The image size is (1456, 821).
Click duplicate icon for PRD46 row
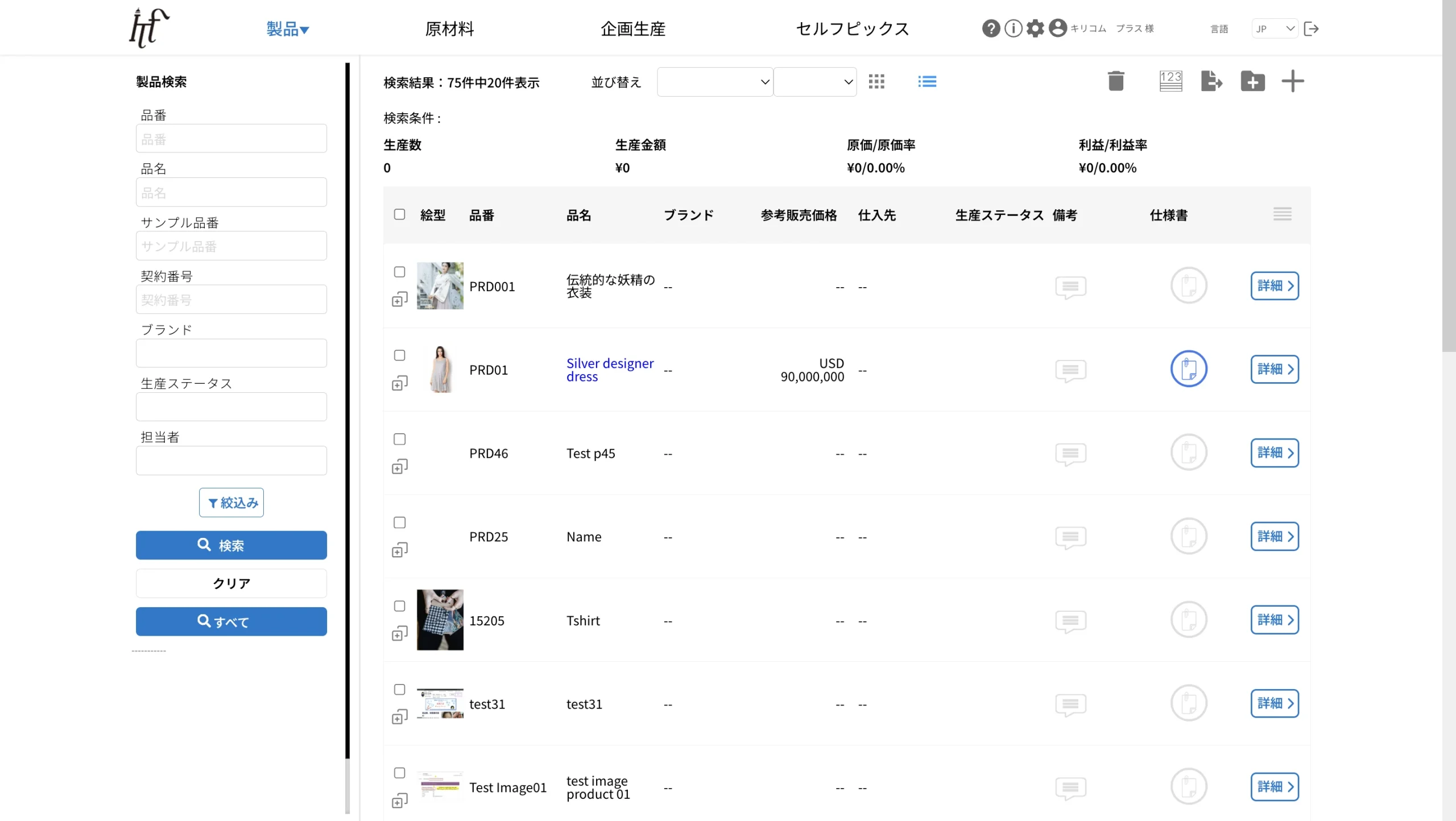[x=400, y=467]
